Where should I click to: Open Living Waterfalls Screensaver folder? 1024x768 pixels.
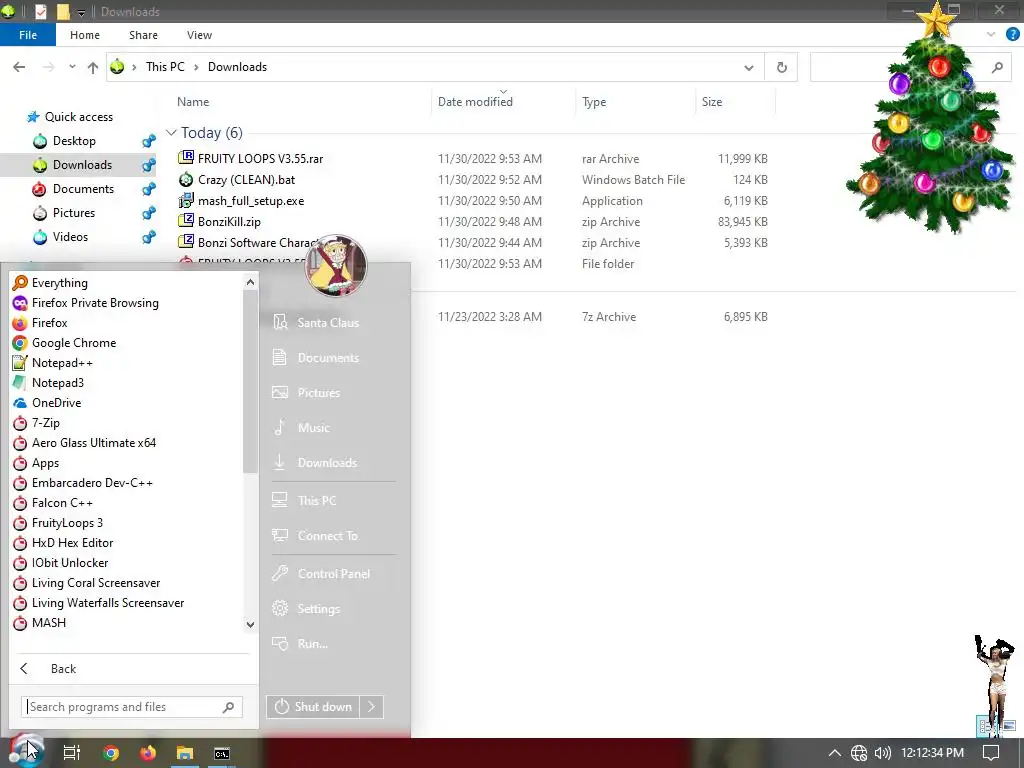point(98,603)
